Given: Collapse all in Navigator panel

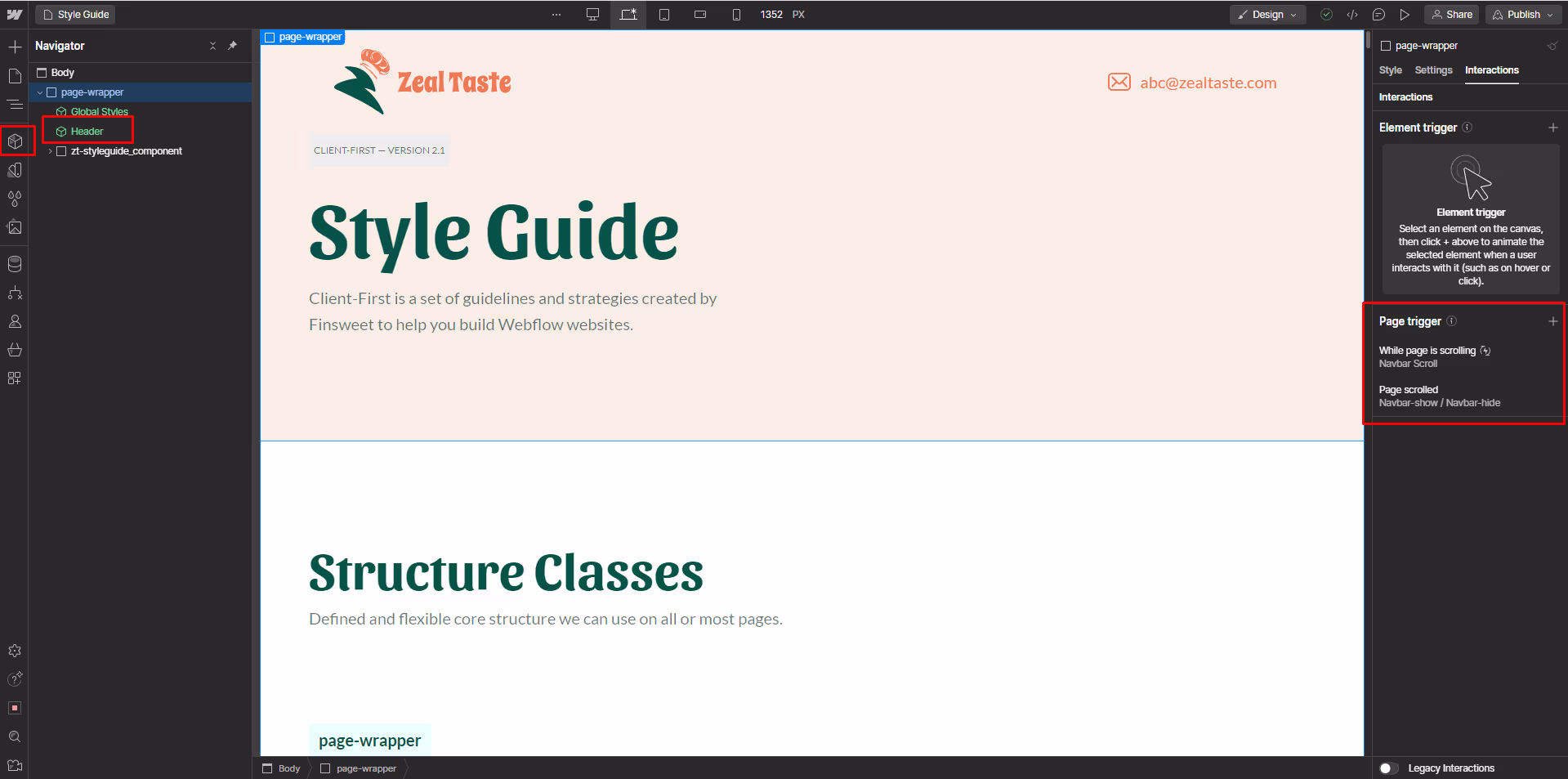Looking at the screenshot, I should click(x=212, y=46).
